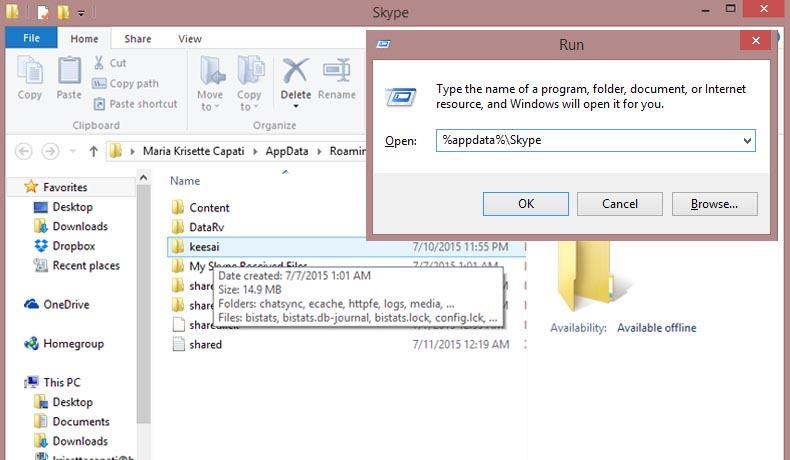
Task: Click the Back navigation arrow
Action: [24, 151]
